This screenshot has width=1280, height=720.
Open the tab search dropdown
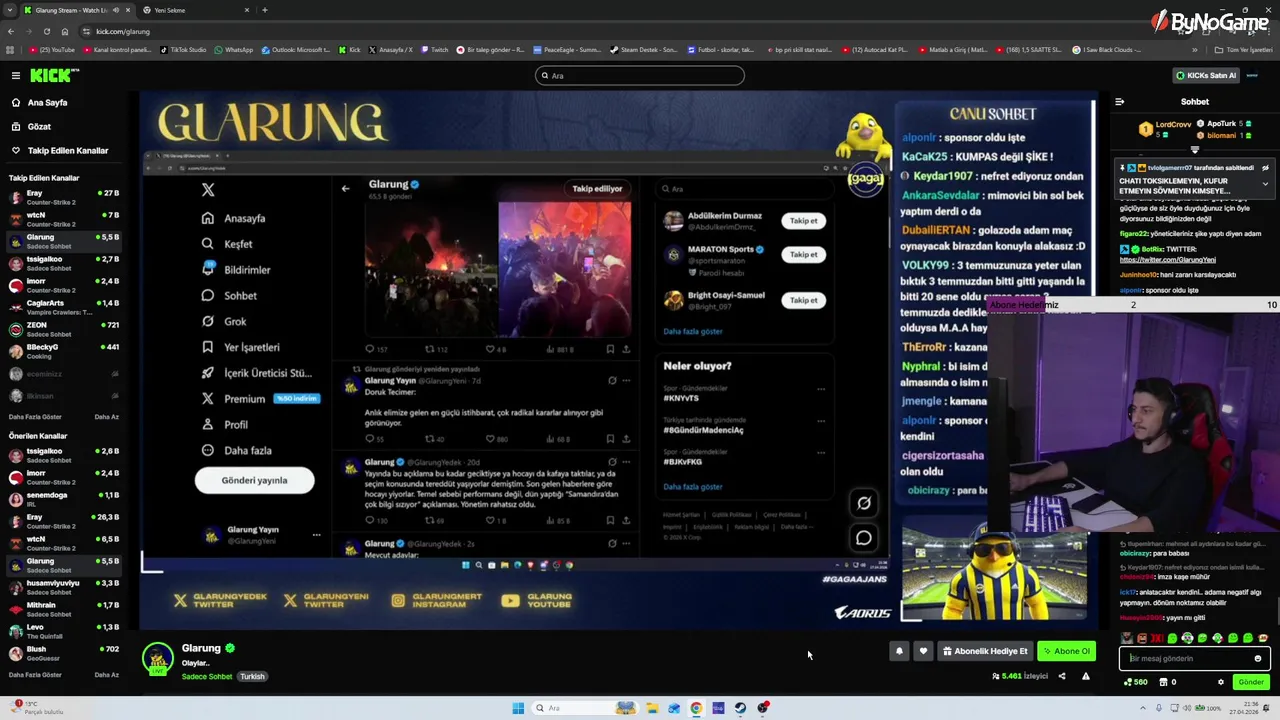coord(9,10)
